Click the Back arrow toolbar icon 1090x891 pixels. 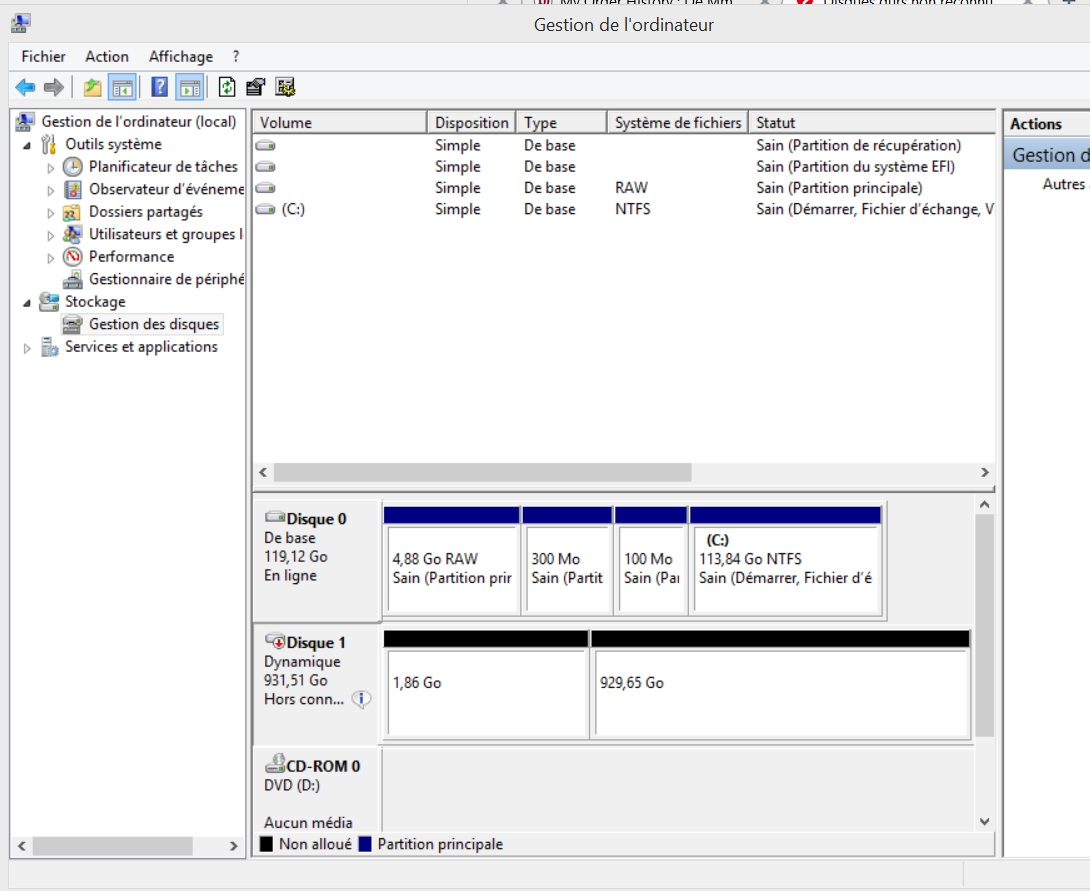pos(25,87)
